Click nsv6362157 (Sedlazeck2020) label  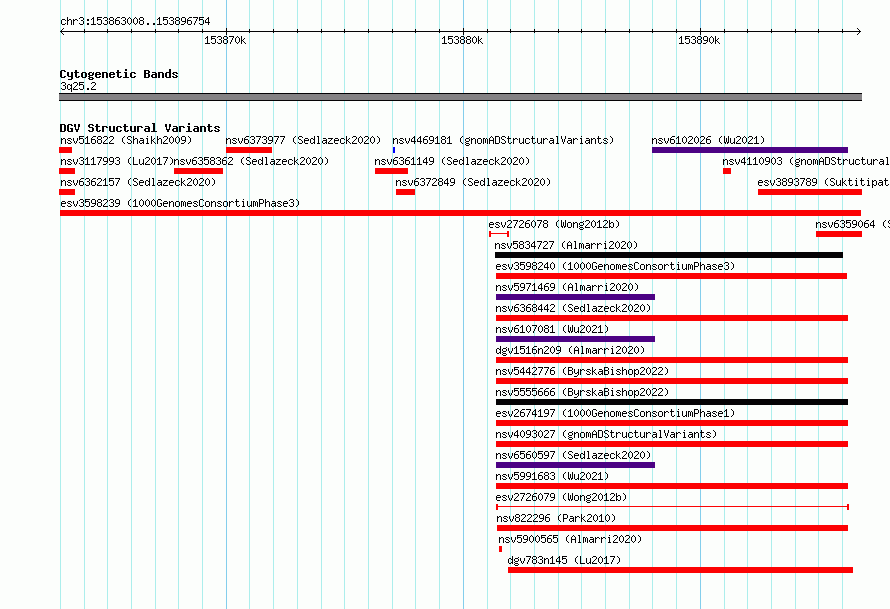tap(138, 182)
